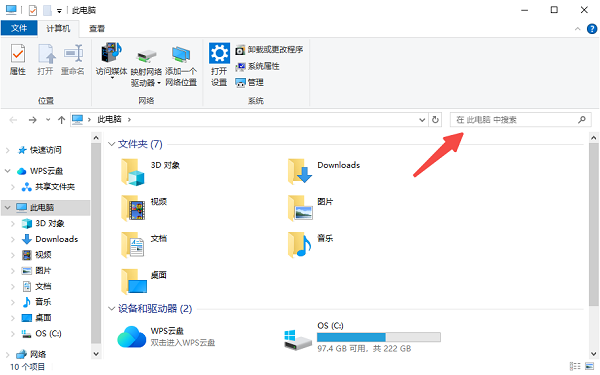Select the 视频 folder icon

[x=133, y=208]
